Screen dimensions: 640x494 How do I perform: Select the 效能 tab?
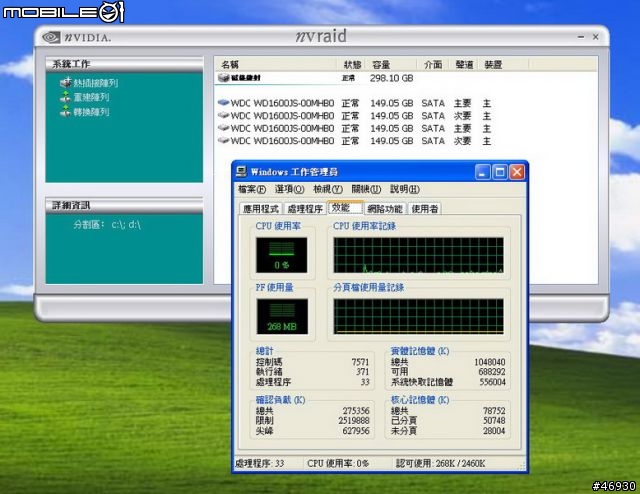(345, 207)
